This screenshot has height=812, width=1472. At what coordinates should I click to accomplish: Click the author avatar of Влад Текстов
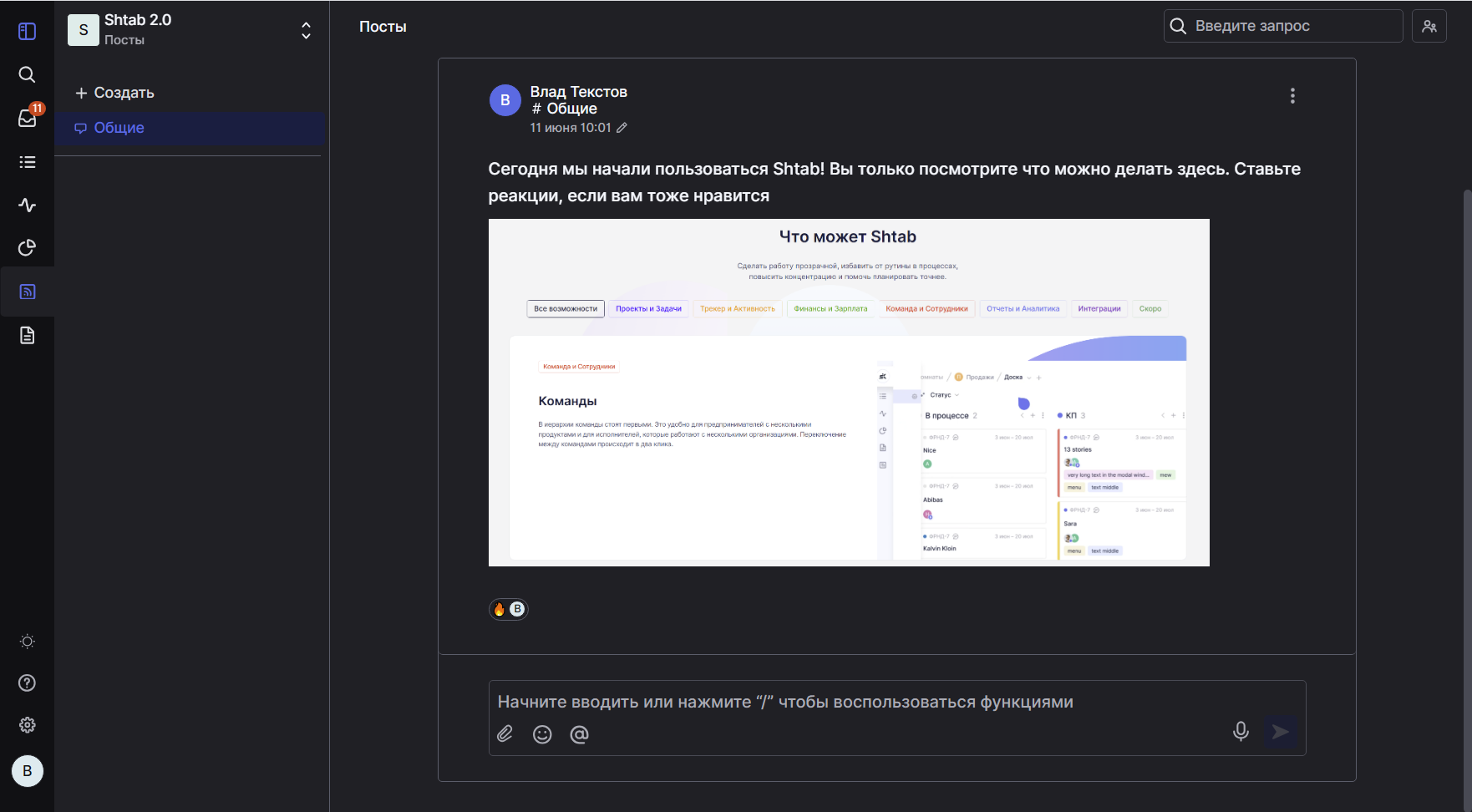505,100
